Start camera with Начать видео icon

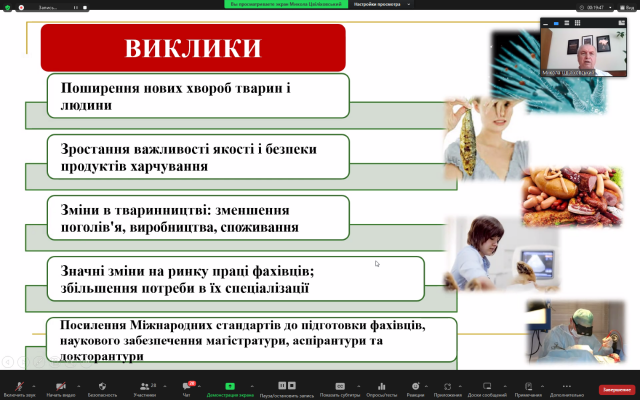61,386
